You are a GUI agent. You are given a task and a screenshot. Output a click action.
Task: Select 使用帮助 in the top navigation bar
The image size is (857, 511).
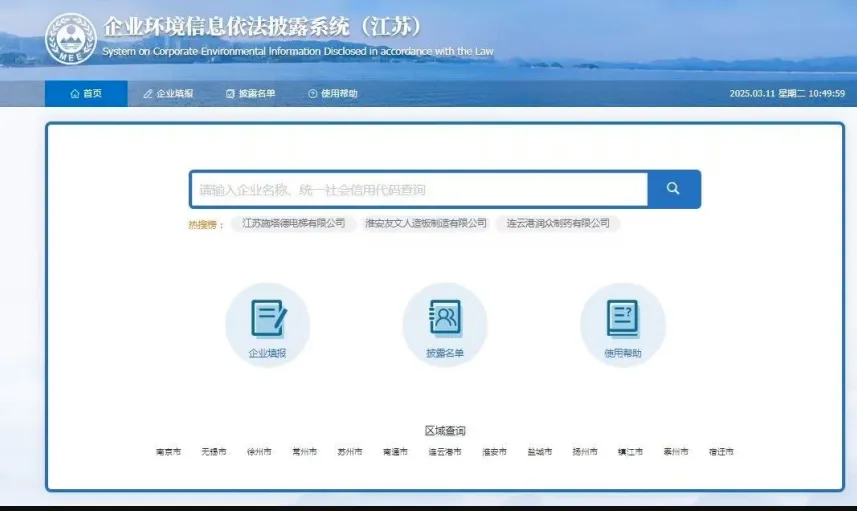[333, 94]
